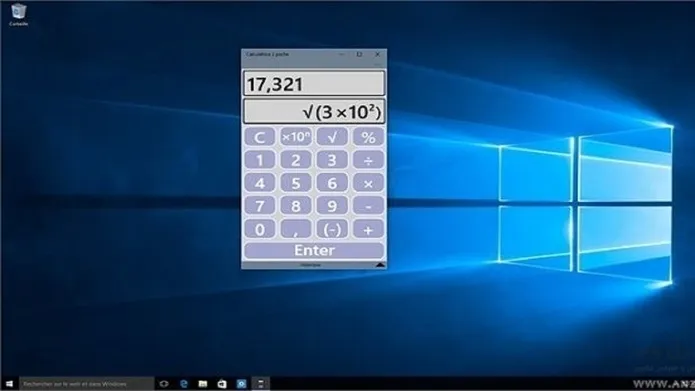Click the division operator key
Viewport: 695px width, 391px height.
coord(368,160)
